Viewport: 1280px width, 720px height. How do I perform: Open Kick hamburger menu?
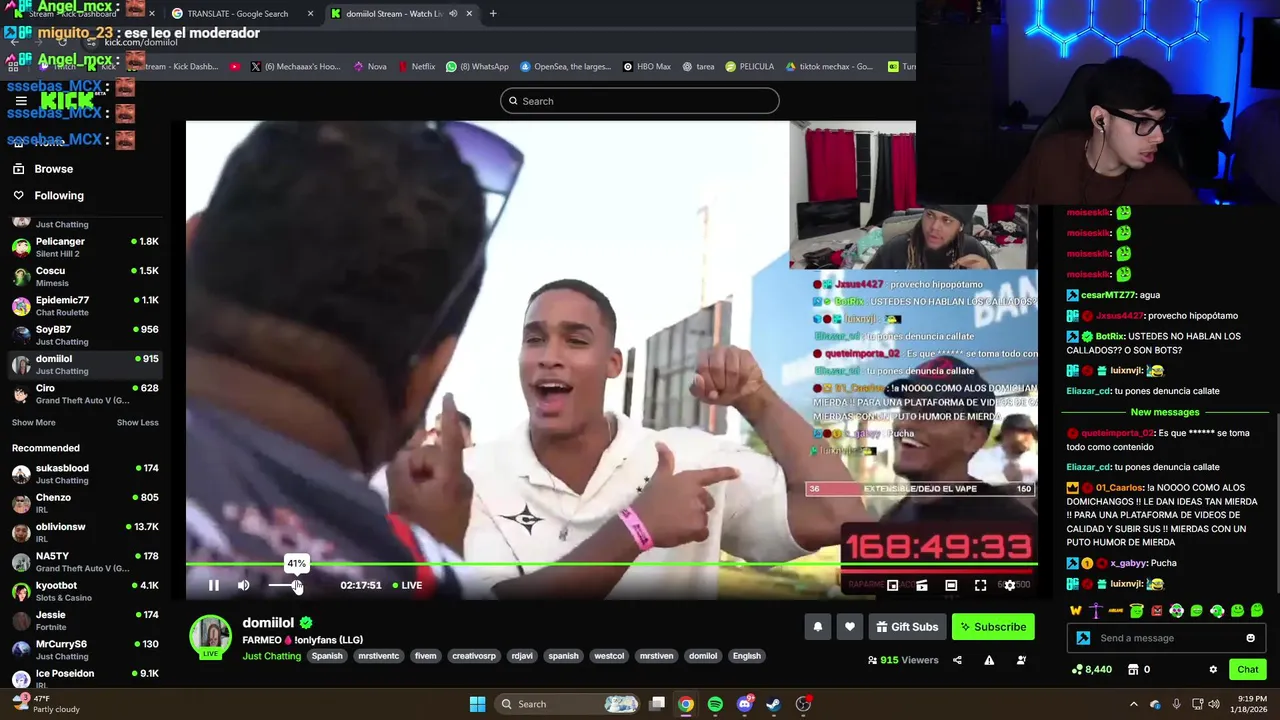coord(20,101)
